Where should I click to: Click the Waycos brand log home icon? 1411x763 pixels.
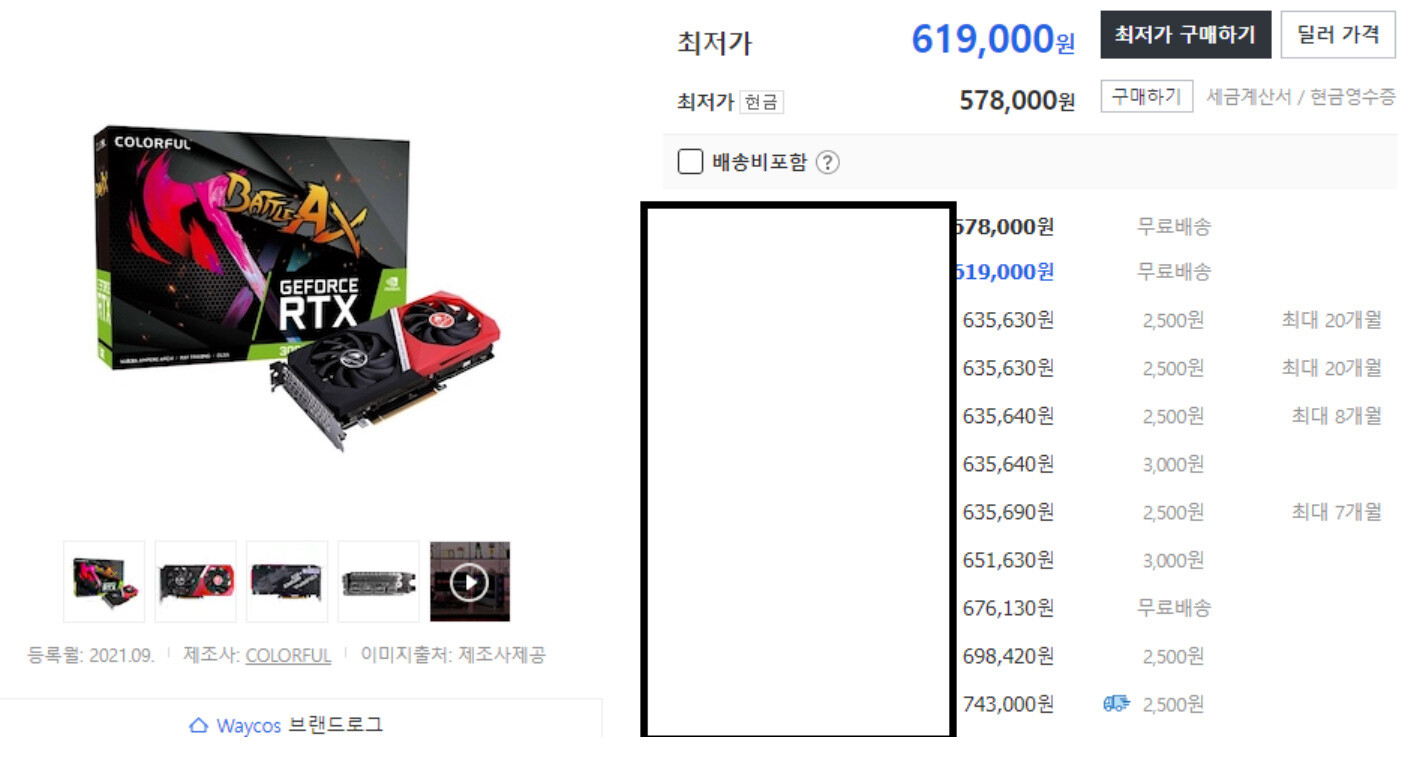point(199,726)
